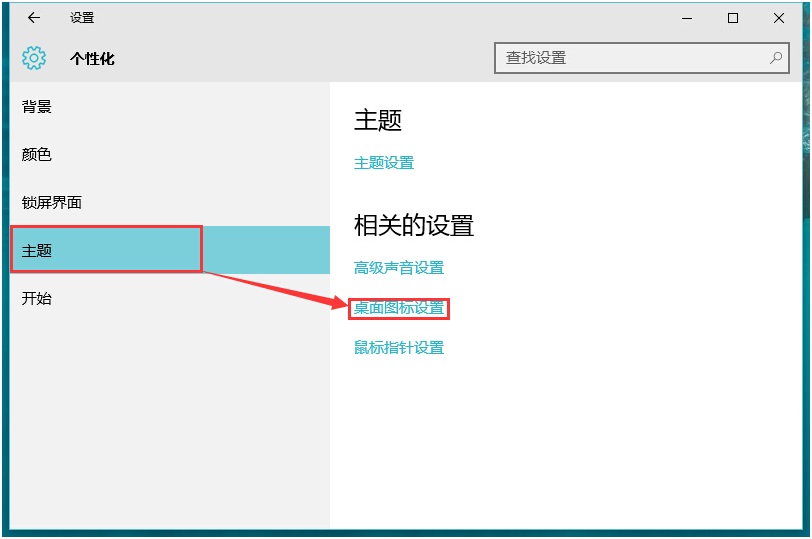
Task: Go to the 锁屏界面 settings page
Action: pos(52,203)
